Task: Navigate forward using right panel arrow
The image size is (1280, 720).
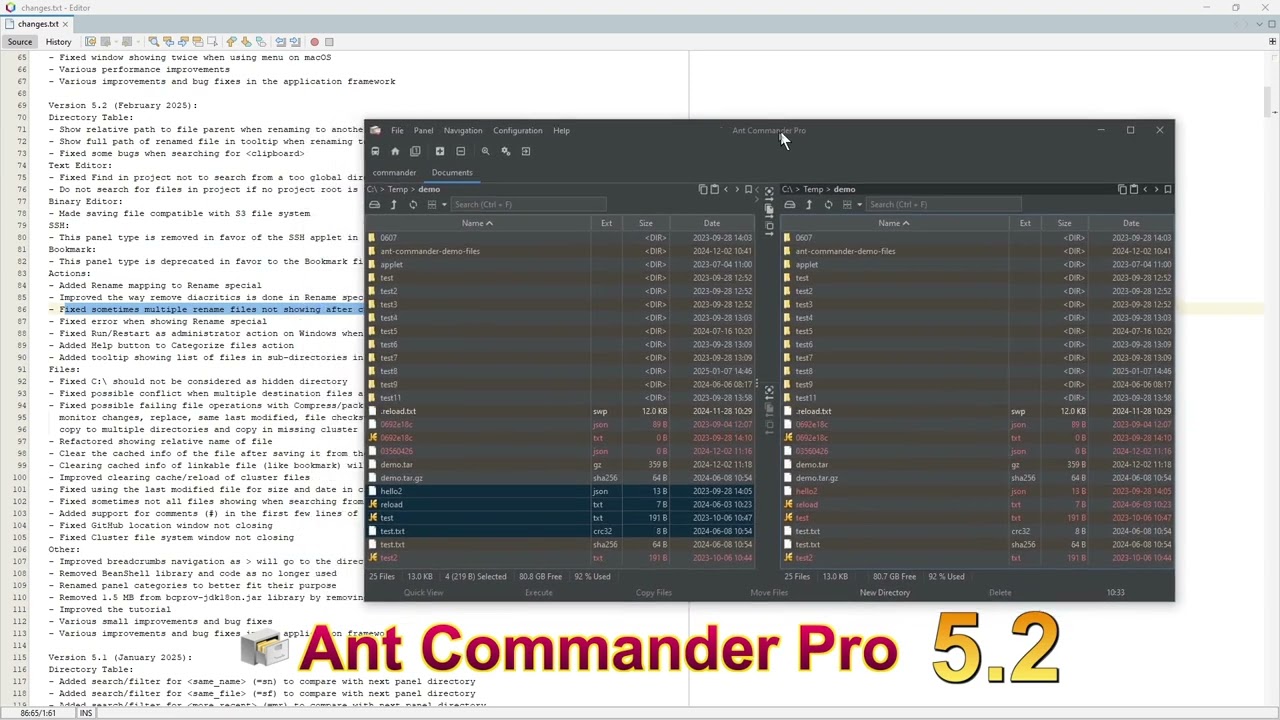Action: [1156, 189]
